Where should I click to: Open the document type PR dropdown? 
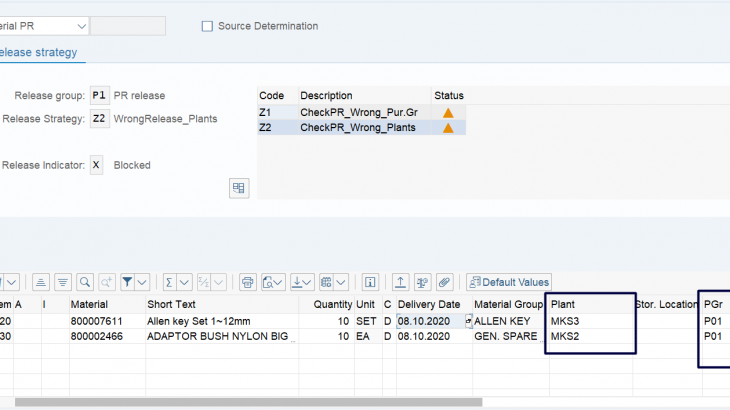[81, 26]
